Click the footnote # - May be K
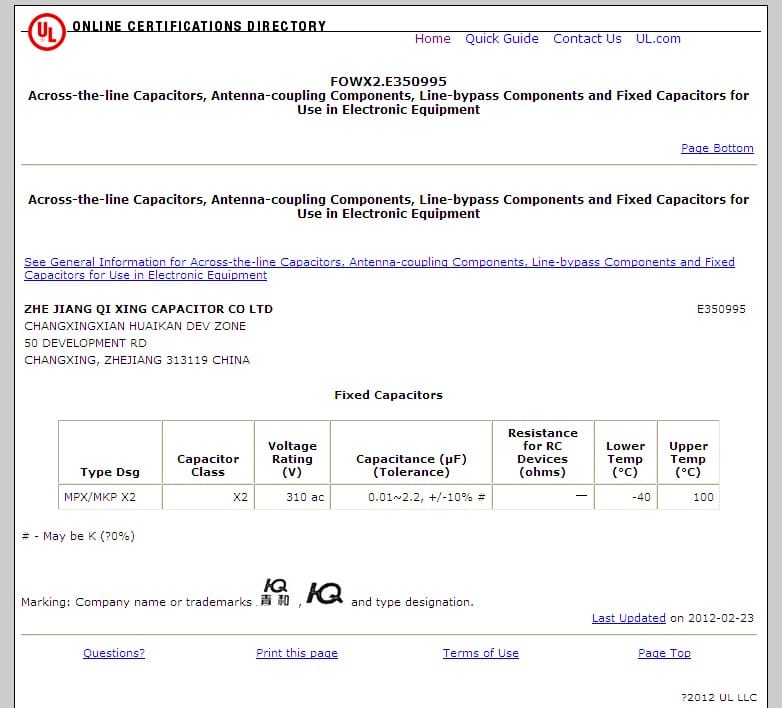The height and width of the screenshot is (708, 782). [x=78, y=536]
